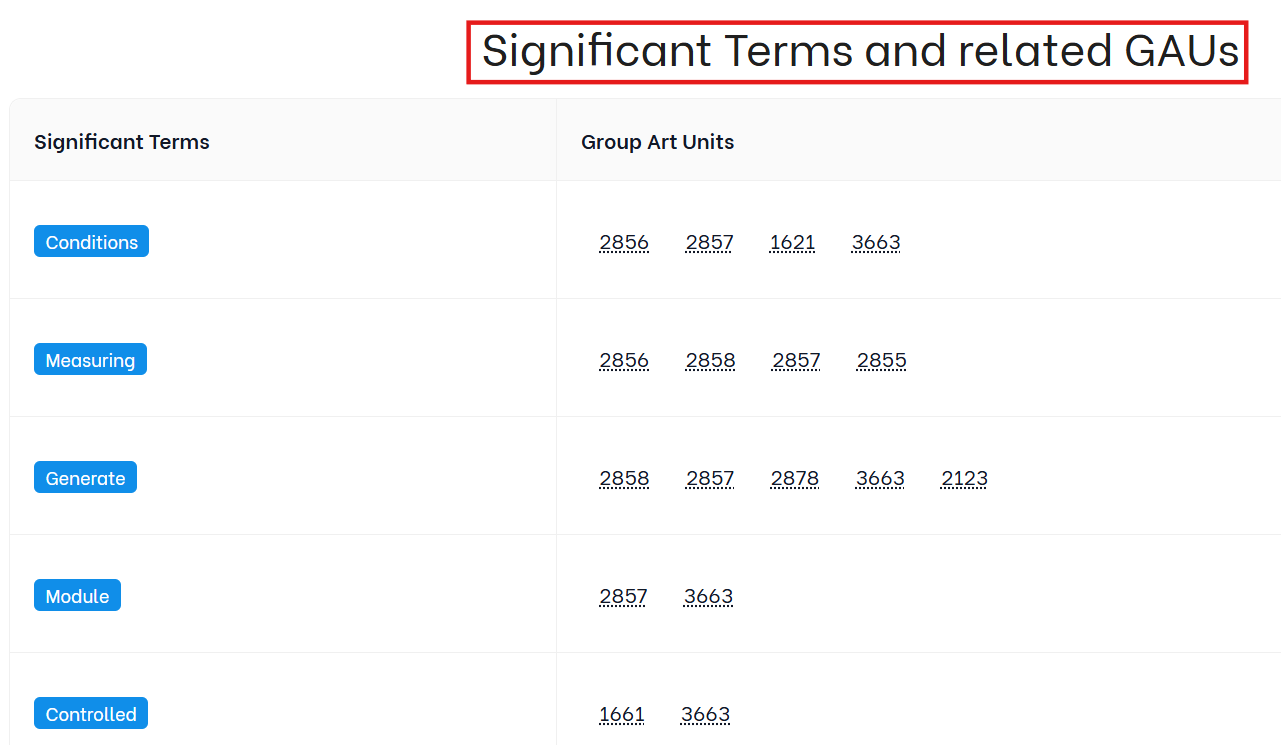Open the Generate term tag

85,478
